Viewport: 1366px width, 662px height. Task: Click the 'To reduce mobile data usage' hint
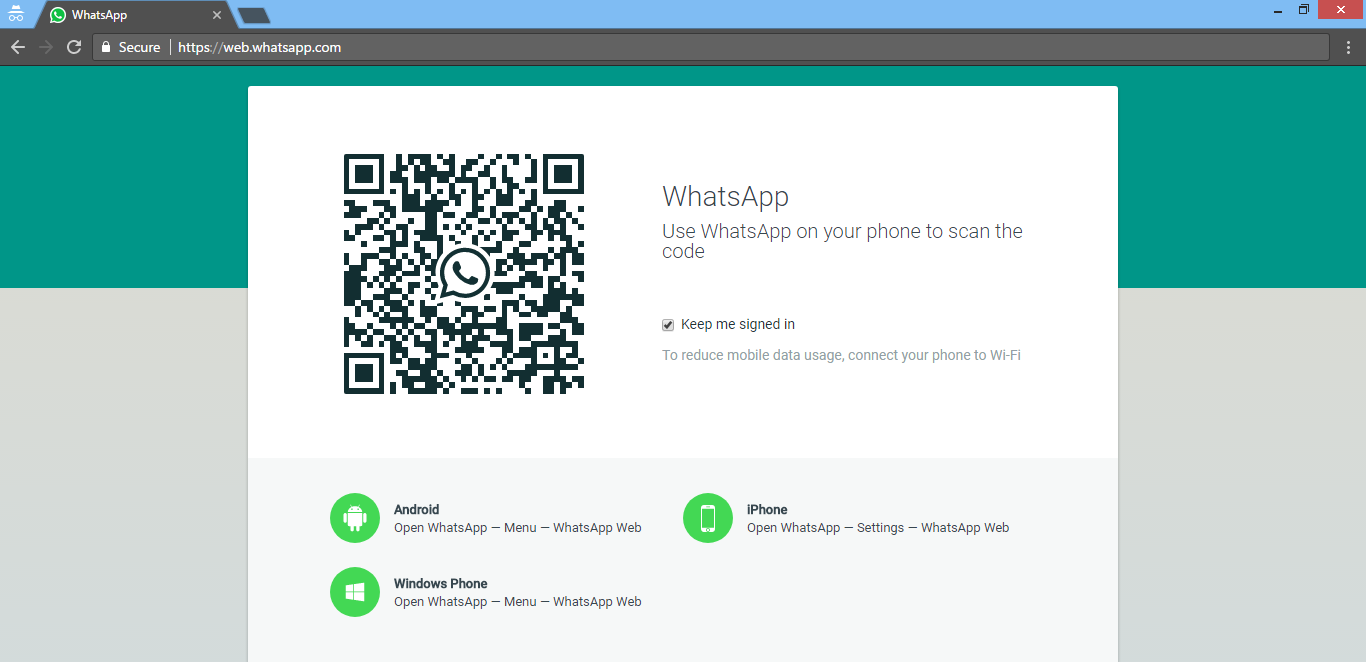coord(841,355)
